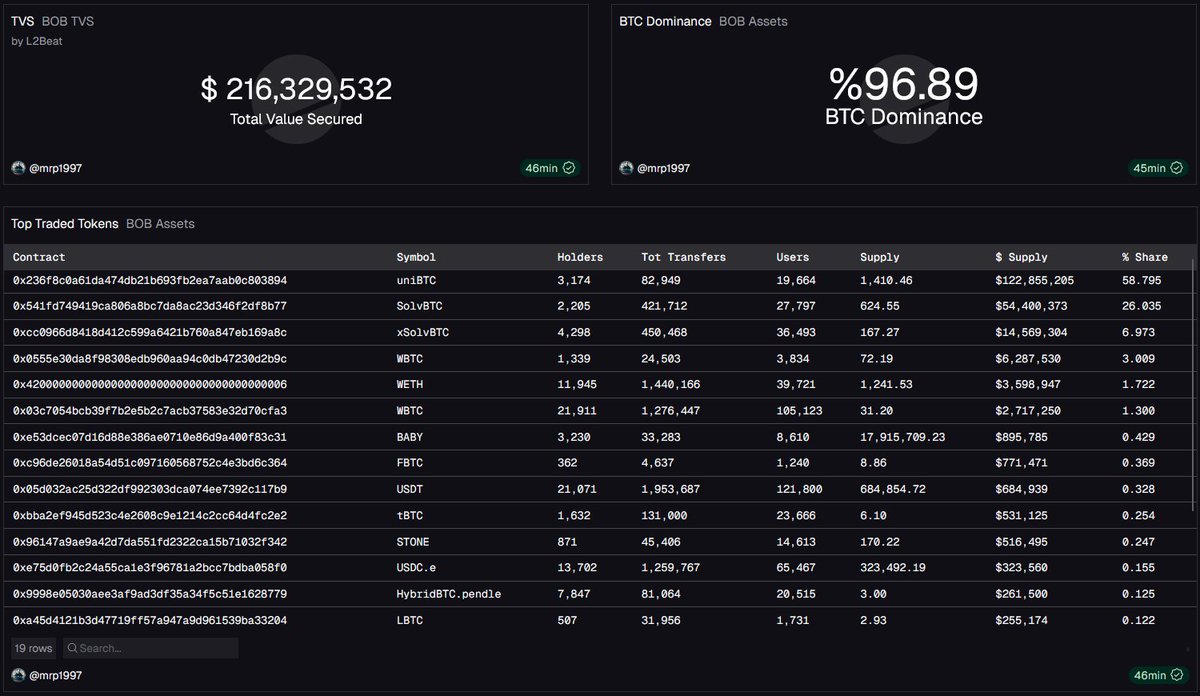Click the @mrp1997 avatar below the Top Traded Tokens table
The height and width of the screenshot is (696, 1200).
pyautogui.click(x=19, y=675)
